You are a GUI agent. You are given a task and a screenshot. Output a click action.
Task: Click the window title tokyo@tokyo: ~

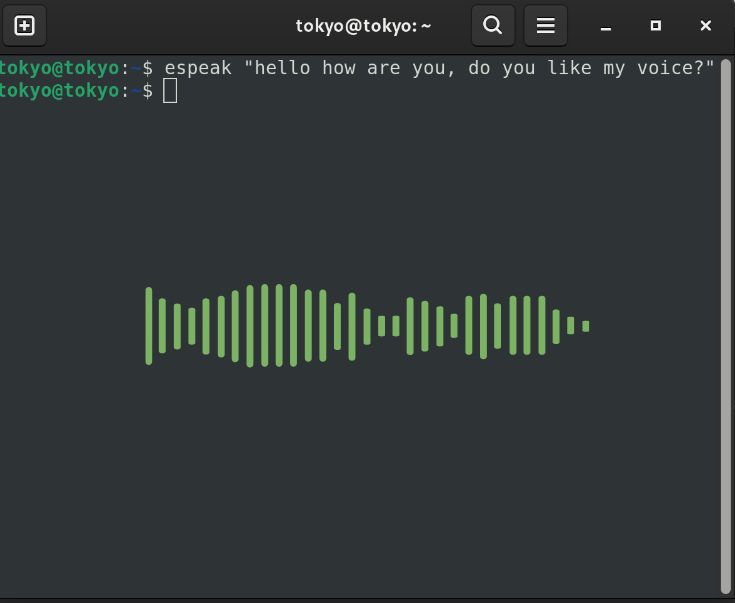pyautogui.click(x=363, y=26)
